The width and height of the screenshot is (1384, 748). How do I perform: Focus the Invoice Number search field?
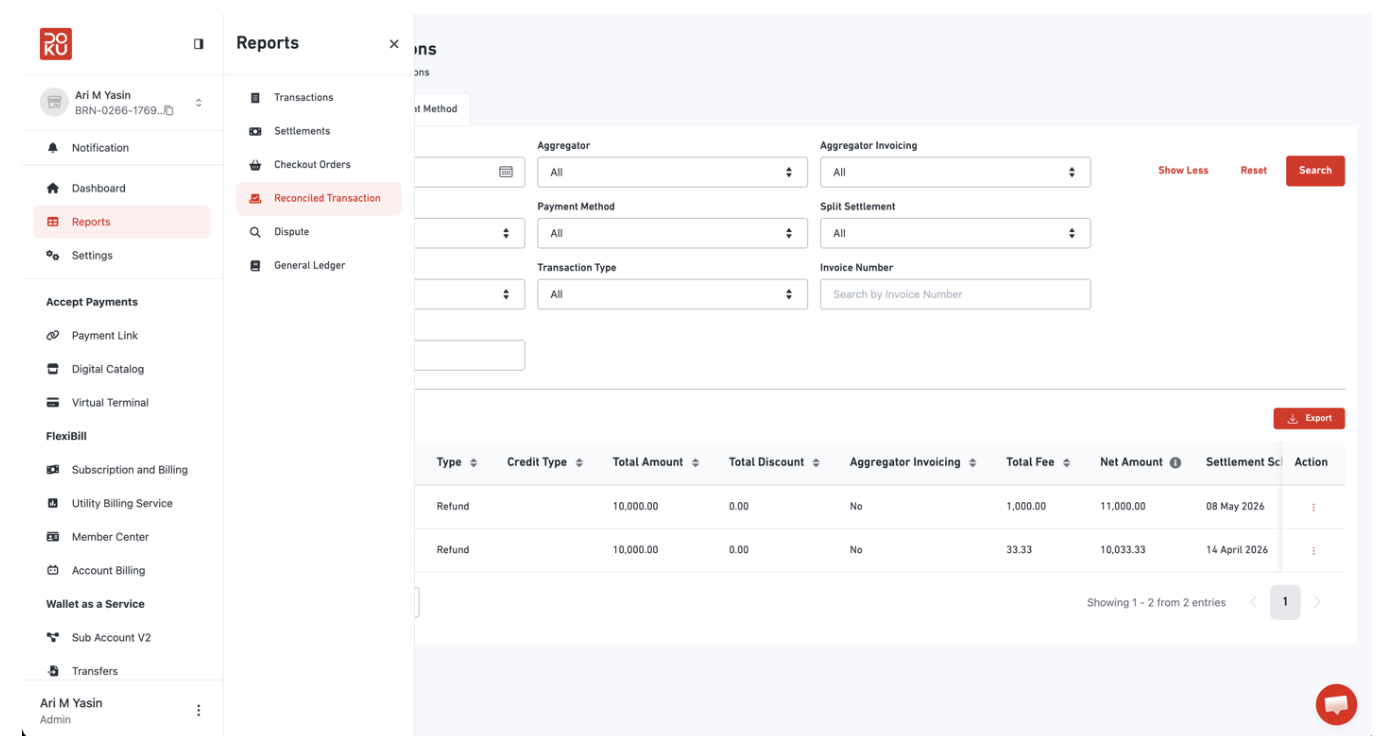pos(955,294)
